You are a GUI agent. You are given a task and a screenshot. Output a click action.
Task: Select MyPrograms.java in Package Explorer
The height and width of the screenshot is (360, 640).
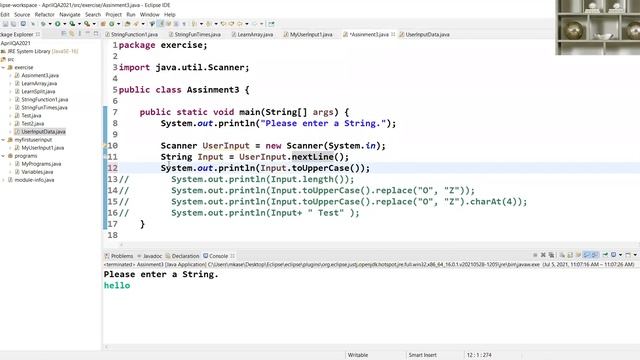coord(41,164)
